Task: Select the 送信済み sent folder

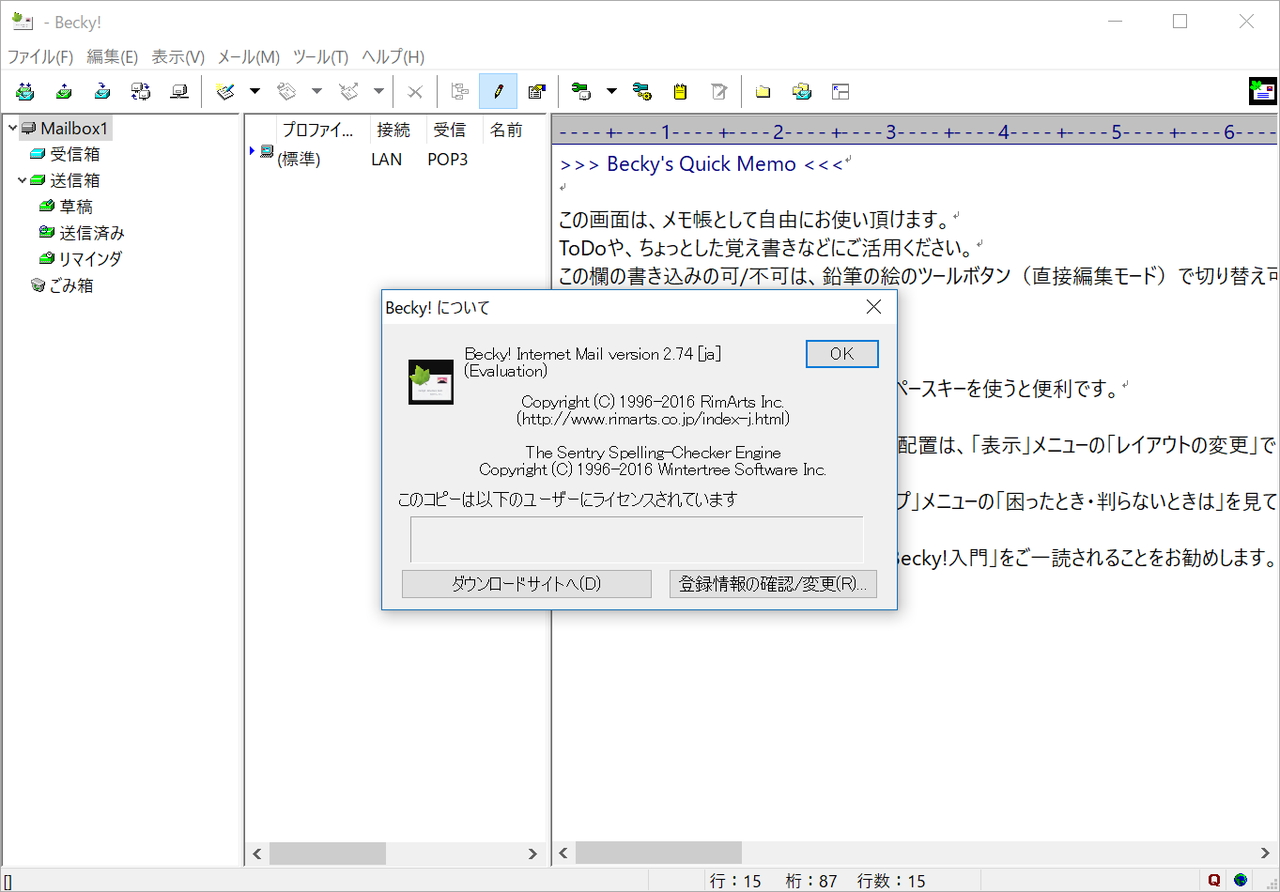Action: coord(92,232)
